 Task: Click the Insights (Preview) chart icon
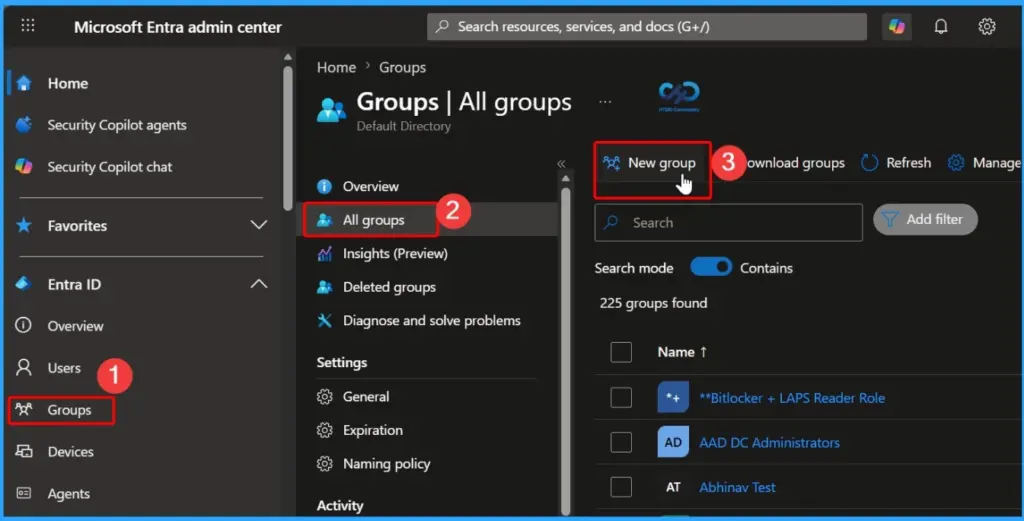(324, 253)
